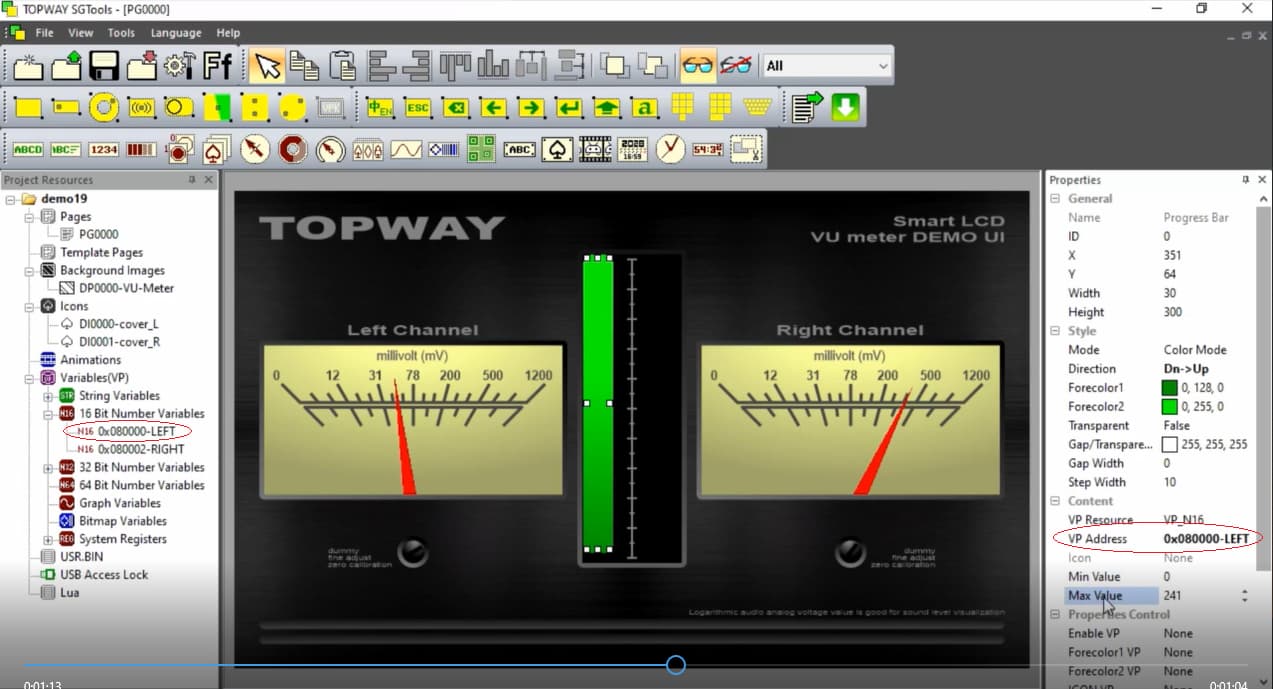Click the Max Value increment arrow
The height and width of the screenshot is (689, 1273).
point(1246,591)
